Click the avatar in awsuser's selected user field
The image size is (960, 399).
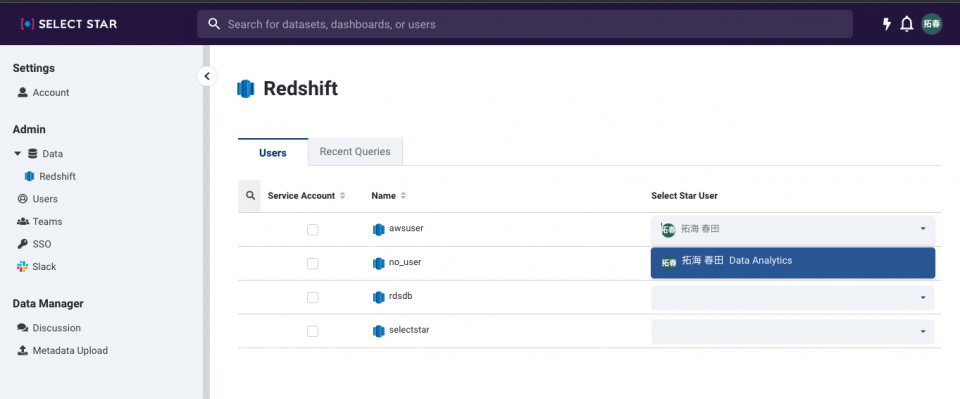(669, 230)
